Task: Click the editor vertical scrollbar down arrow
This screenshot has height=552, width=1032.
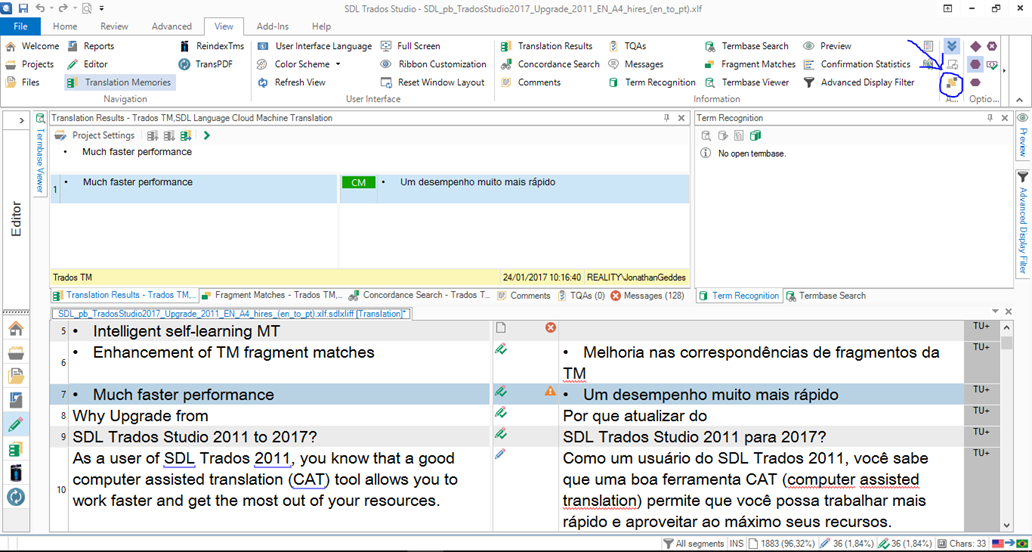Action: (x=1006, y=524)
